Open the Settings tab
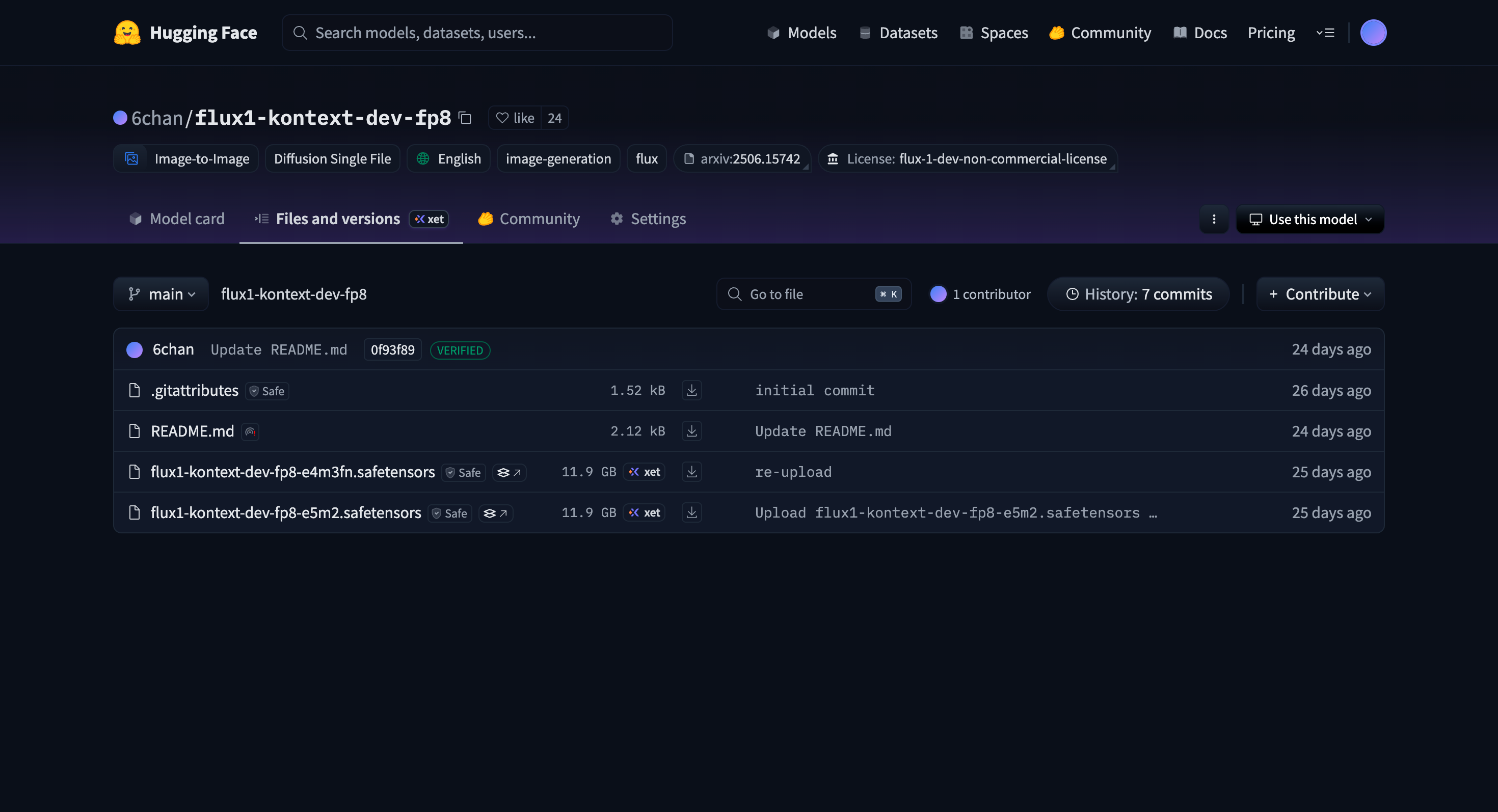 click(x=649, y=219)
